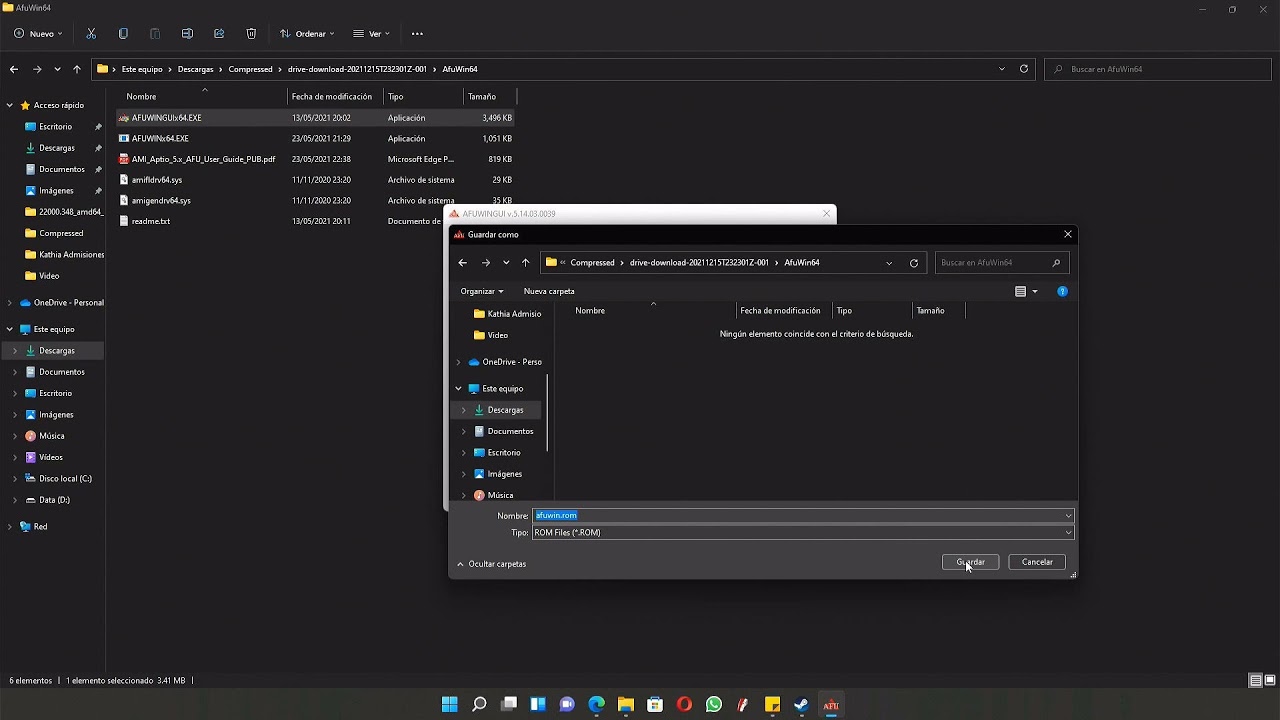Click the Nombre filename input field
1280x720 pixels.
803,516
